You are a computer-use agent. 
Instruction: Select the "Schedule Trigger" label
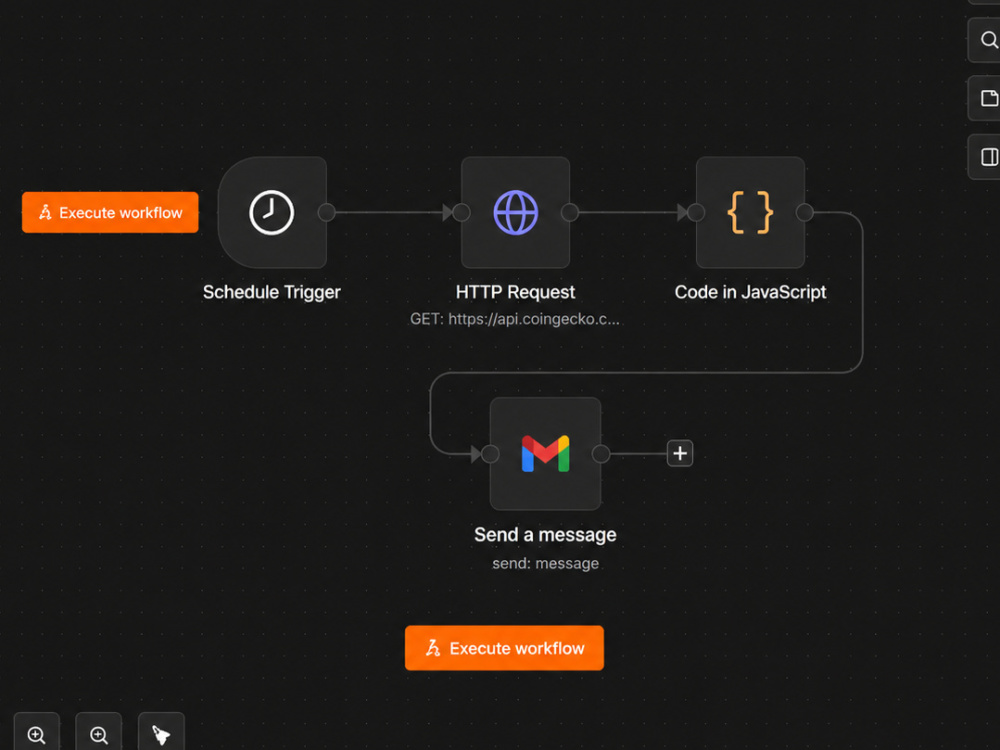(272, 292)
